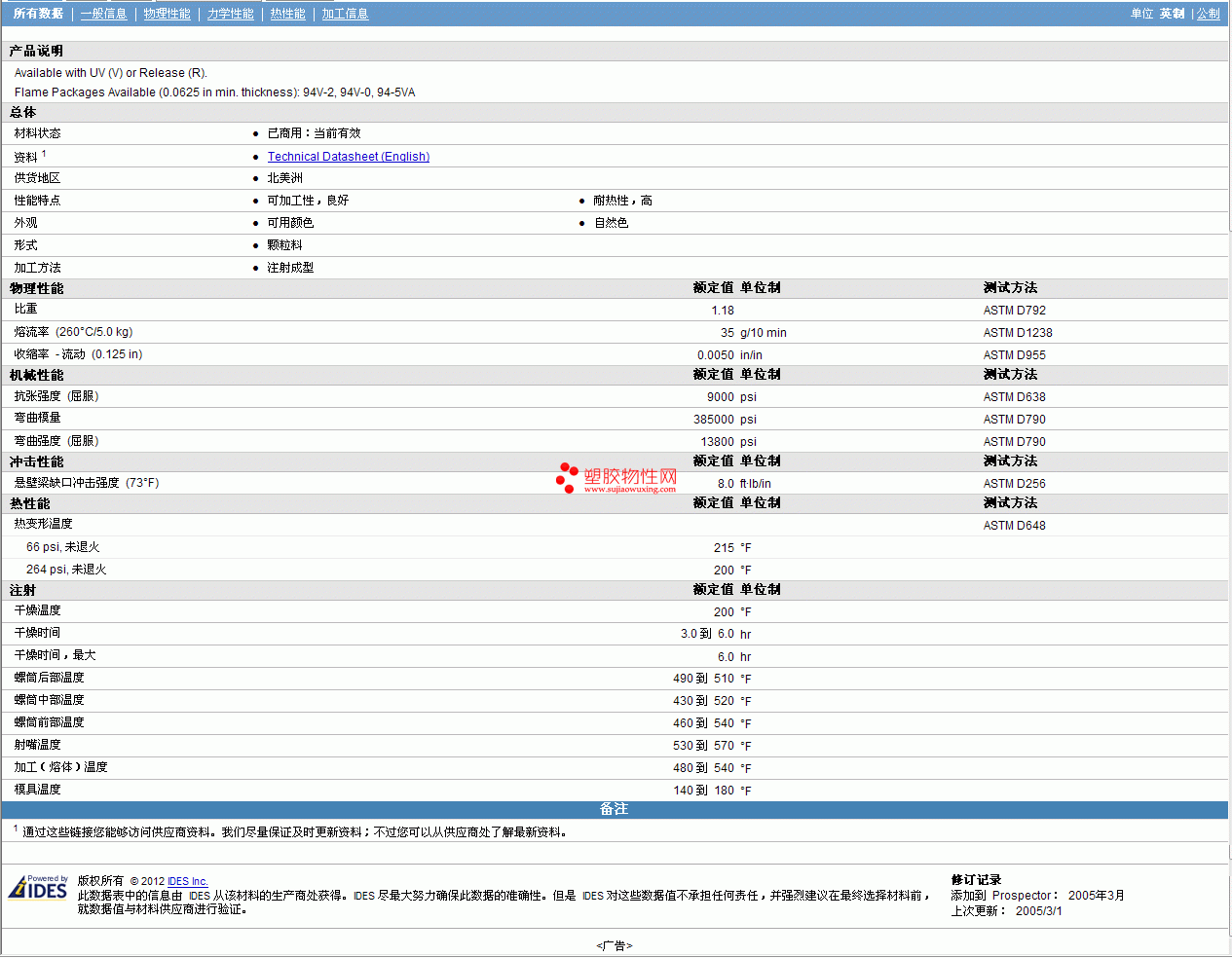Screen dimensions: 1232x958
Task: Select the 比重 value 1.18
Action: tap(723, 311)
